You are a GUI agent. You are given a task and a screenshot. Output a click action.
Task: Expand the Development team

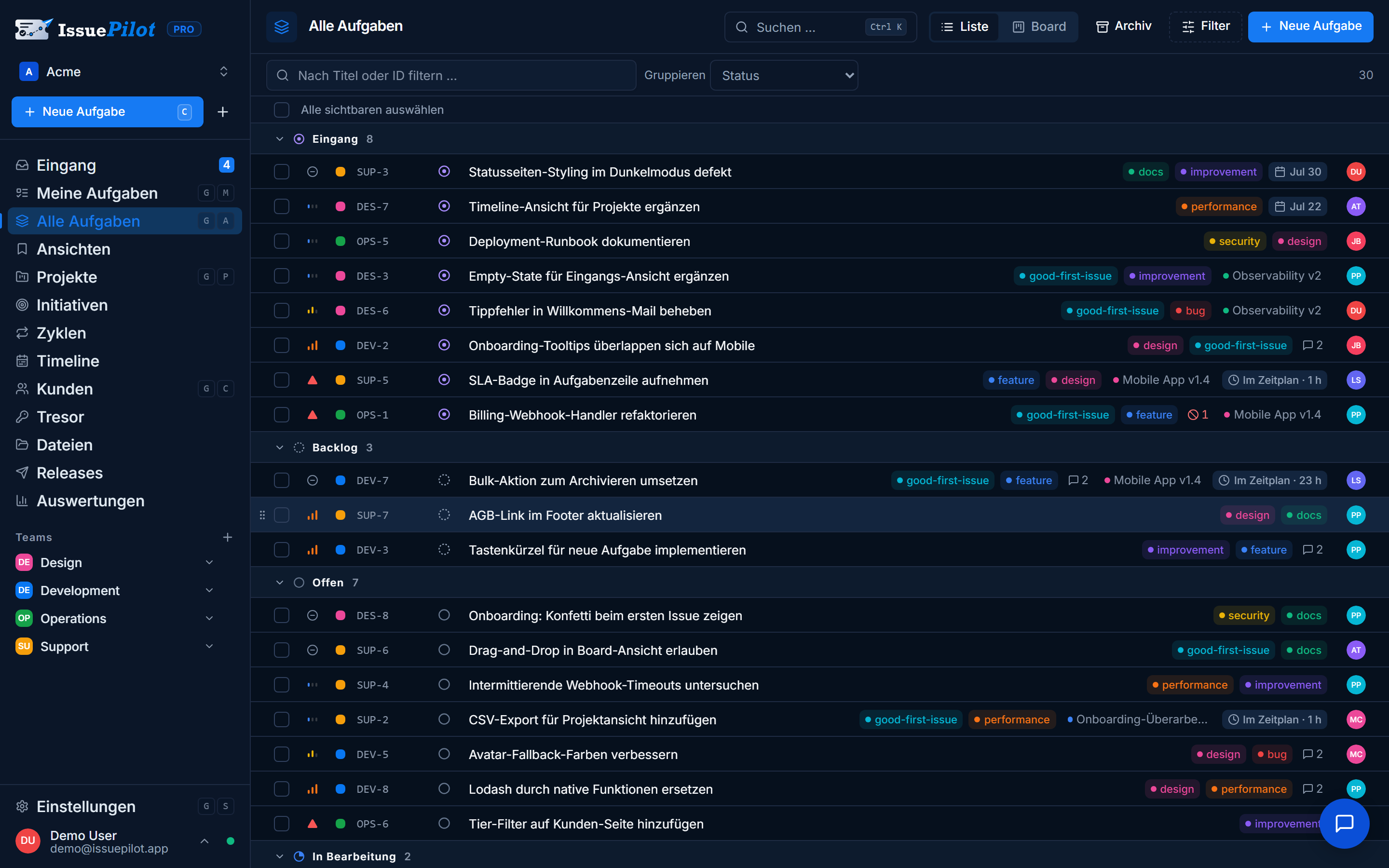pos(209,590)
